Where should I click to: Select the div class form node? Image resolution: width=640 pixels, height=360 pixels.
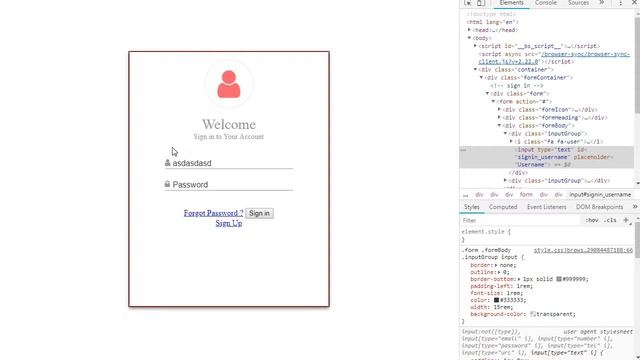click(520, 93)
